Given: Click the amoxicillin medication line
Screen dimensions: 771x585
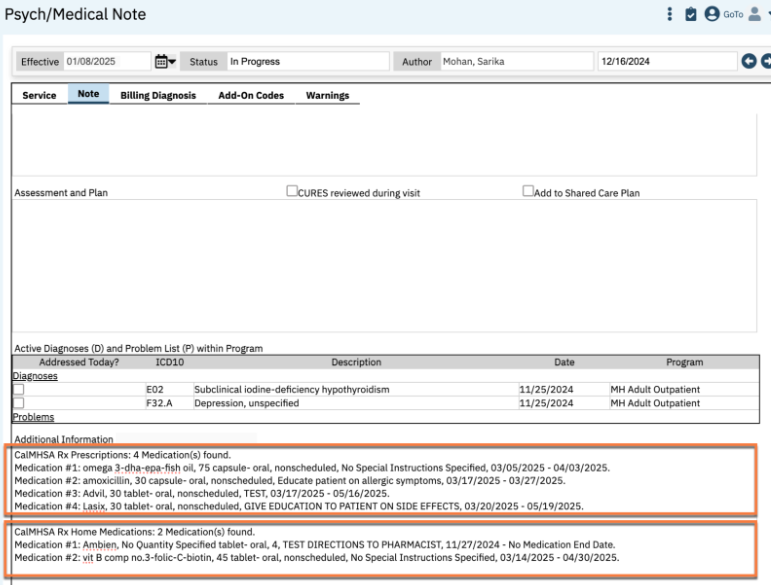Looking at the screenshot, I should [290, 480].
